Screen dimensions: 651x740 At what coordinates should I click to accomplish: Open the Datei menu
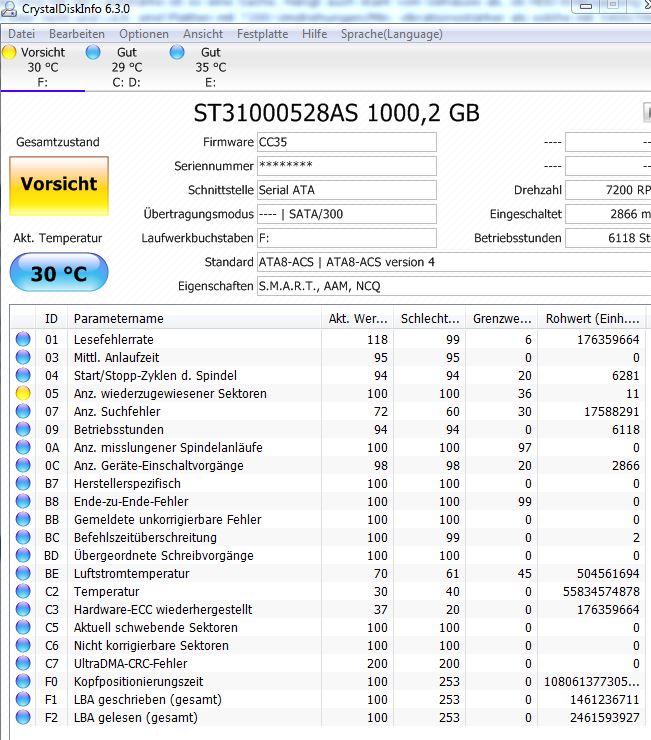[22, 34]
